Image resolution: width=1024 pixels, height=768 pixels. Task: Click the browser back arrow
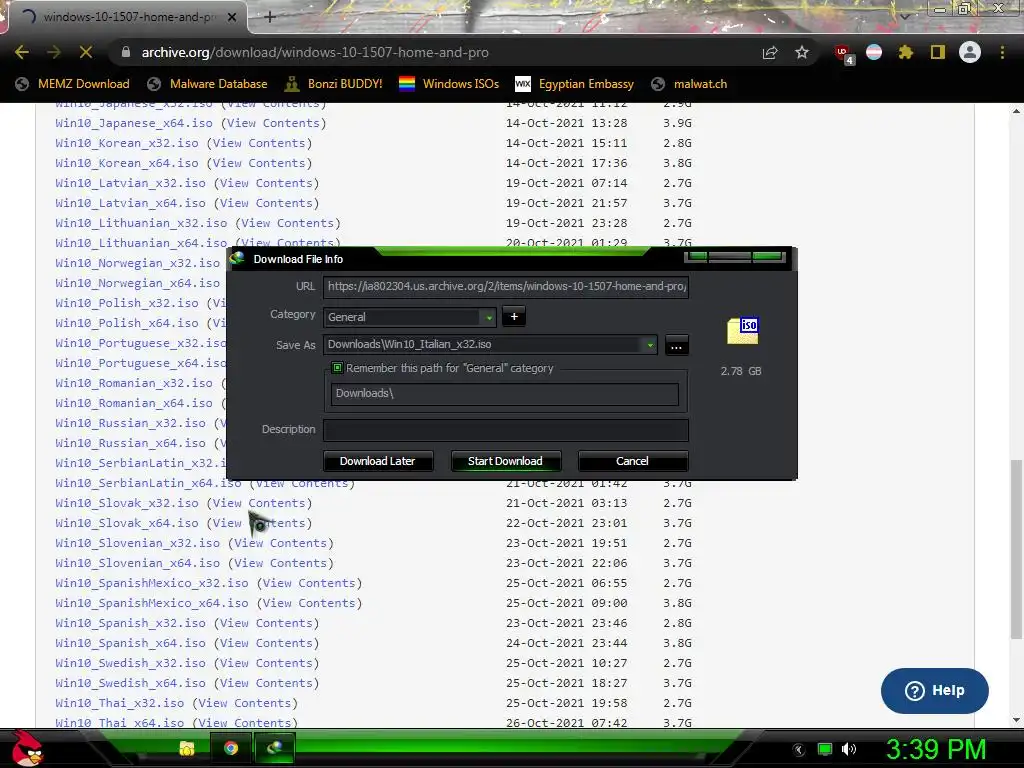(x=22, y=52)
